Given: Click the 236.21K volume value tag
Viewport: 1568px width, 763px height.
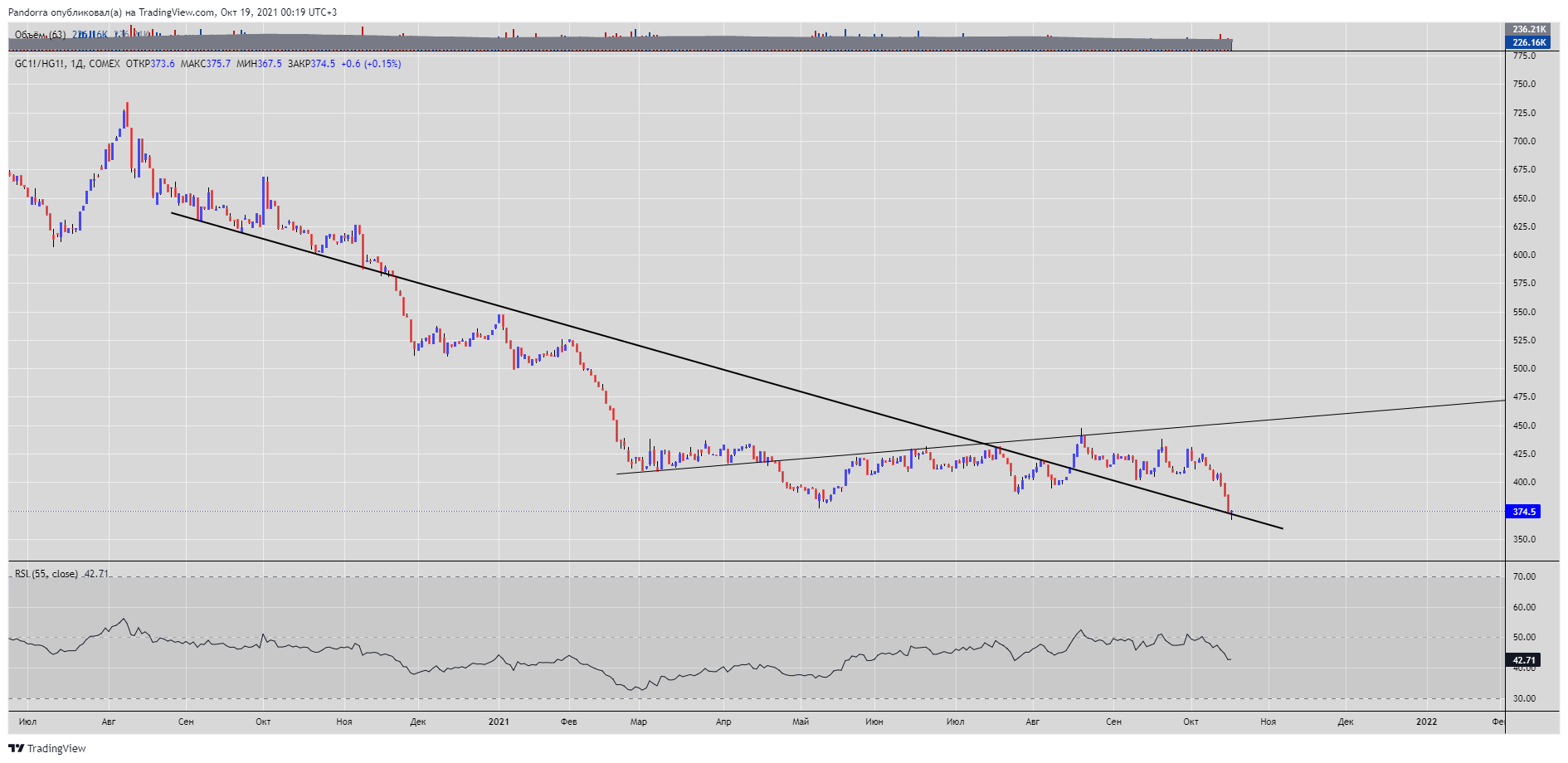Looking at the screenshot, I should (1529, 29).
